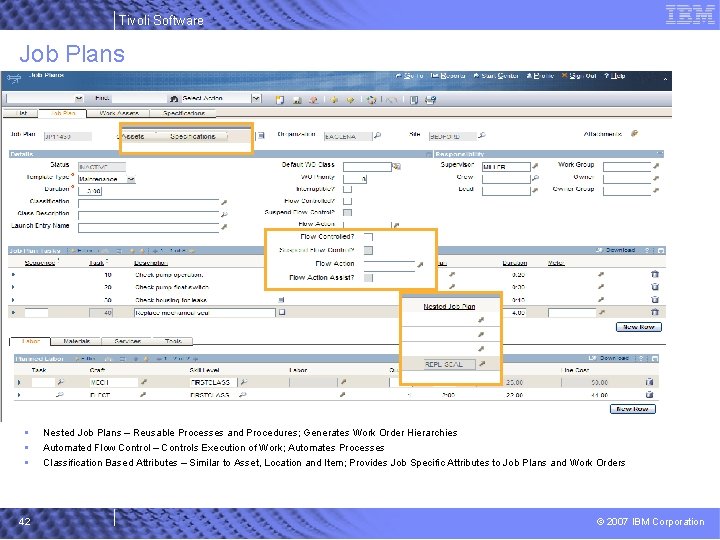Click the Classification input field
Image resolution: width=720 pixels, height=540 pixels.
(149, 203)
